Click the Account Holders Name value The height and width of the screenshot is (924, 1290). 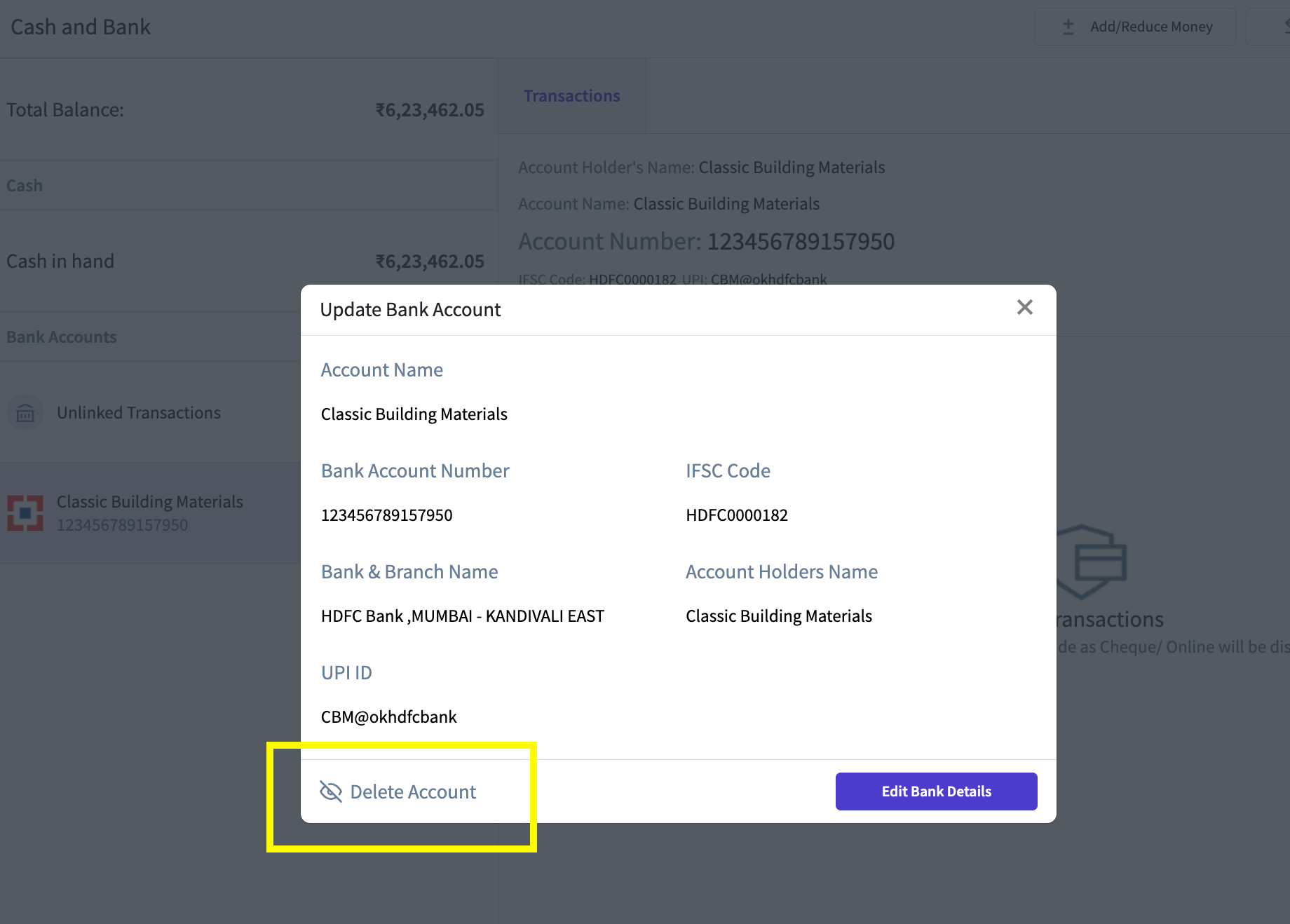coord(778,616)
